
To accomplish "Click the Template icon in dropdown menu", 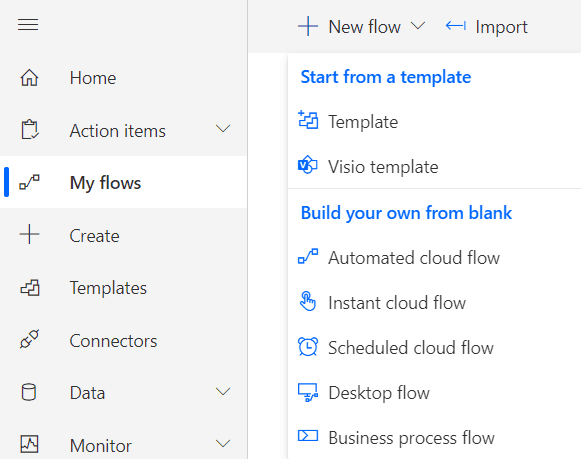I will tap(308, 120).
